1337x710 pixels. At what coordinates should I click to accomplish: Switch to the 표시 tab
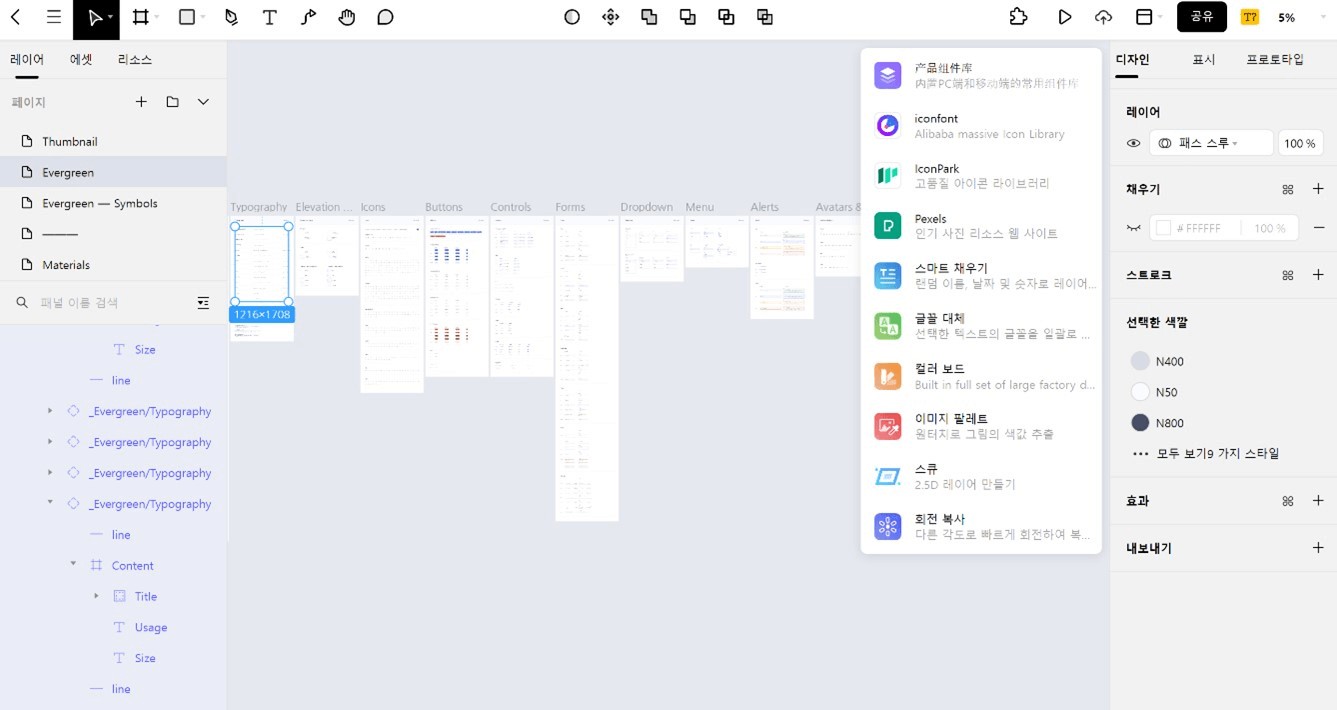coord(1204,59)
